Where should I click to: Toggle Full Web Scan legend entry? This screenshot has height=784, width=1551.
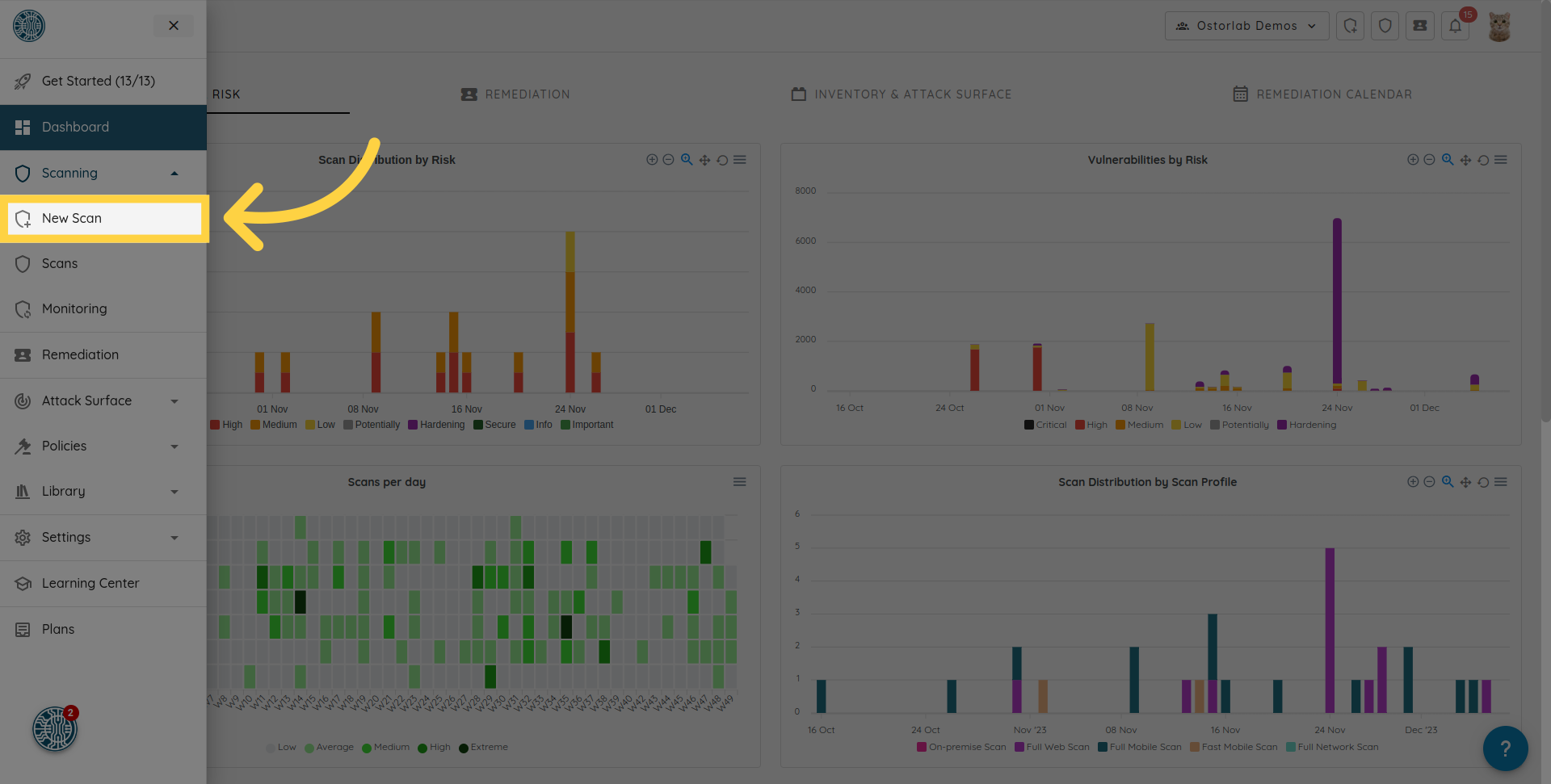pyautogui.click(x=1051, y=747)
